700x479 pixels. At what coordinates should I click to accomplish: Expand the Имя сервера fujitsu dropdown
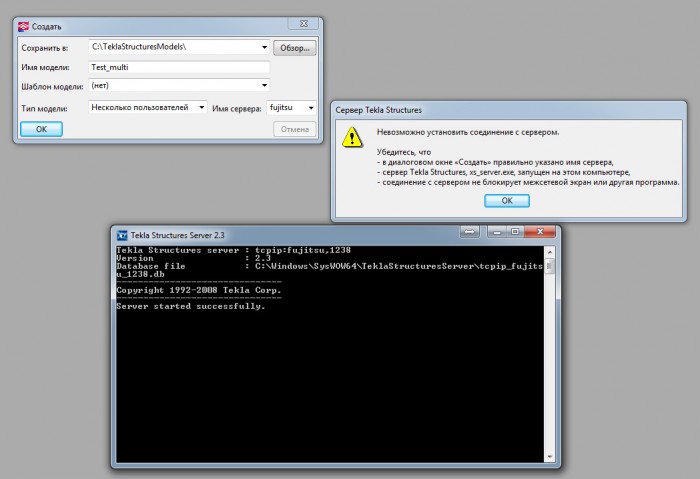click(x=311, y=108)
